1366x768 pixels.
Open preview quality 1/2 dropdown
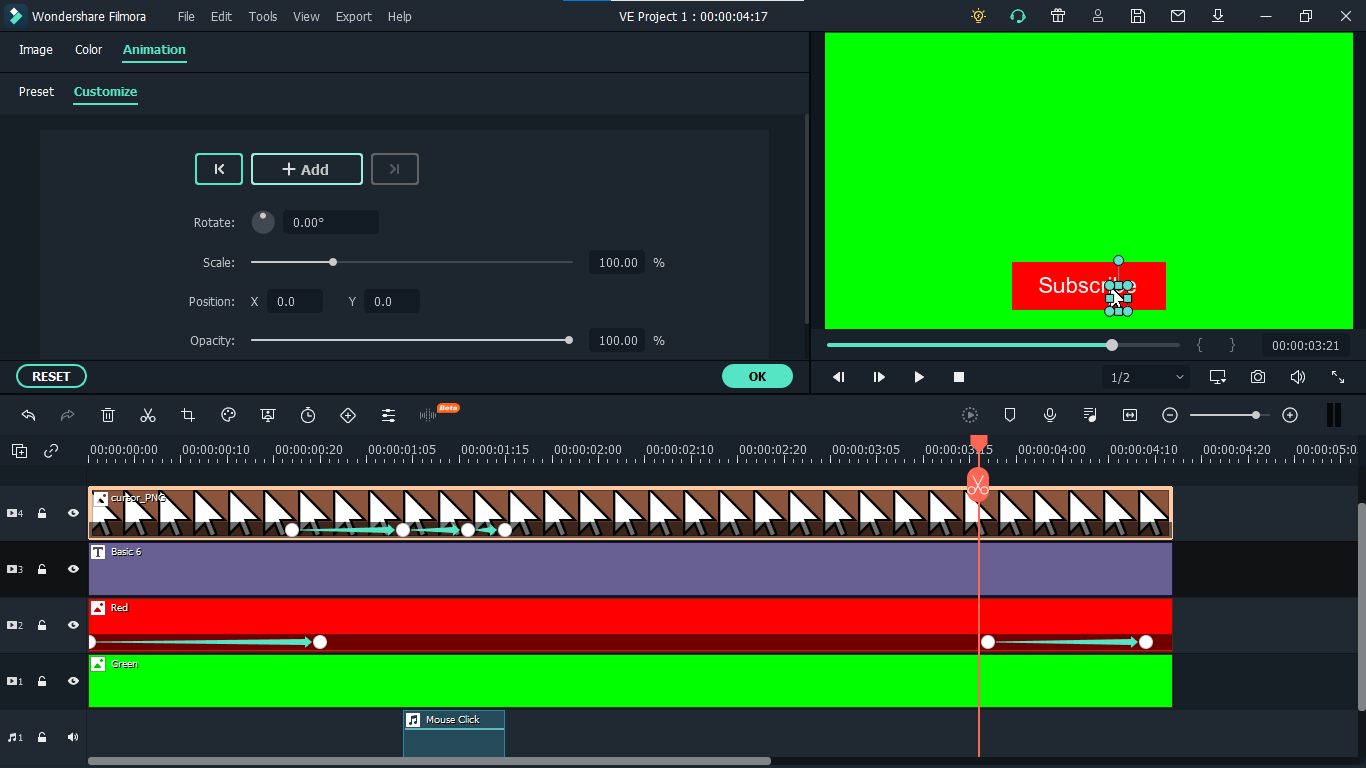point(1147,377)
